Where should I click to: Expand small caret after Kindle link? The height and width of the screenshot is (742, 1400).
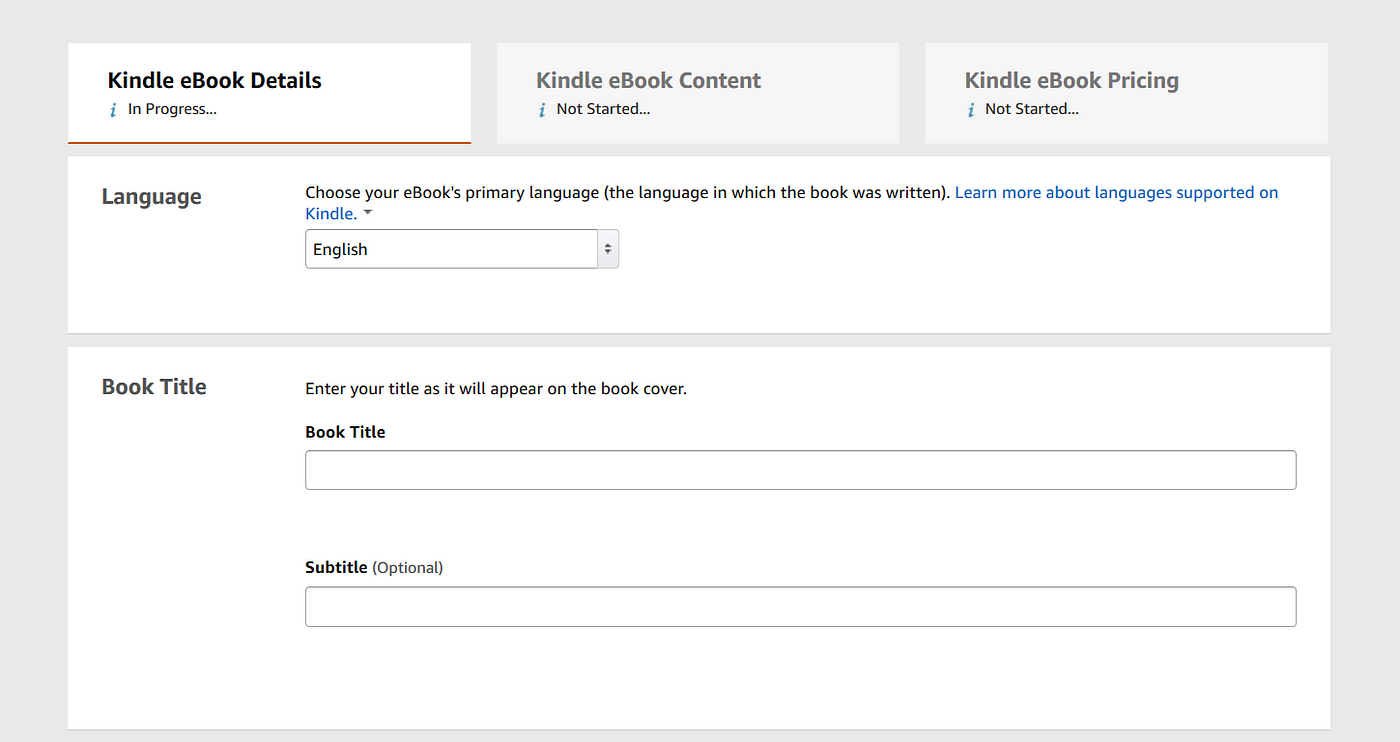368,214
